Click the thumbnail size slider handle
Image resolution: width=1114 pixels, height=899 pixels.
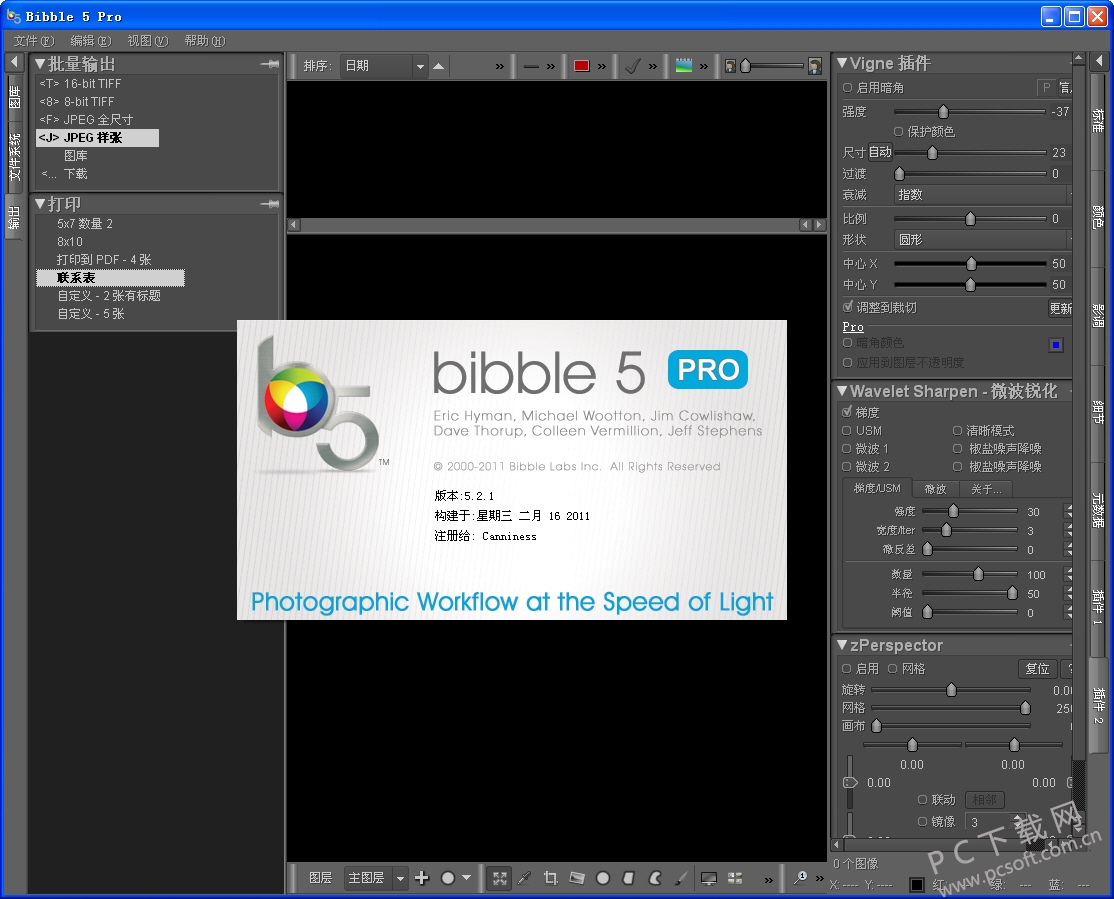point(745,66)
